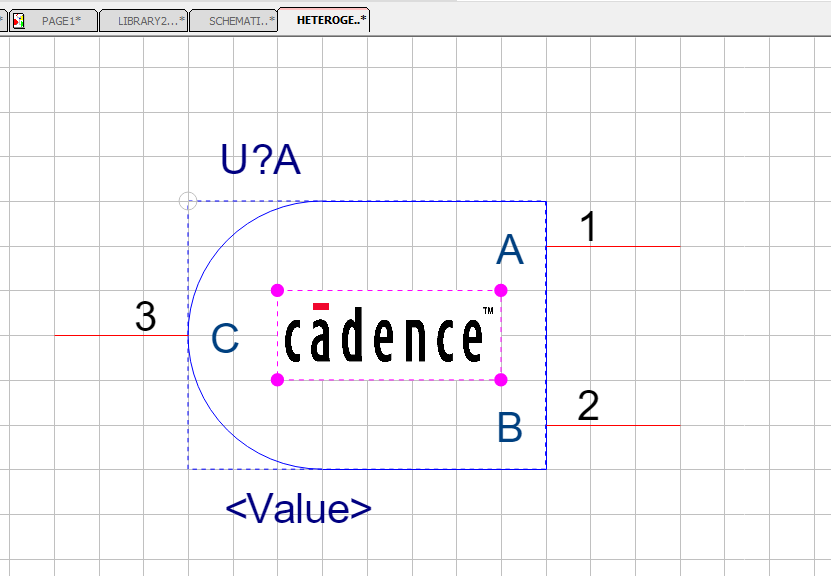Select the HETEROGE.. tab
831x576 pixels.
tap(324, 20)
